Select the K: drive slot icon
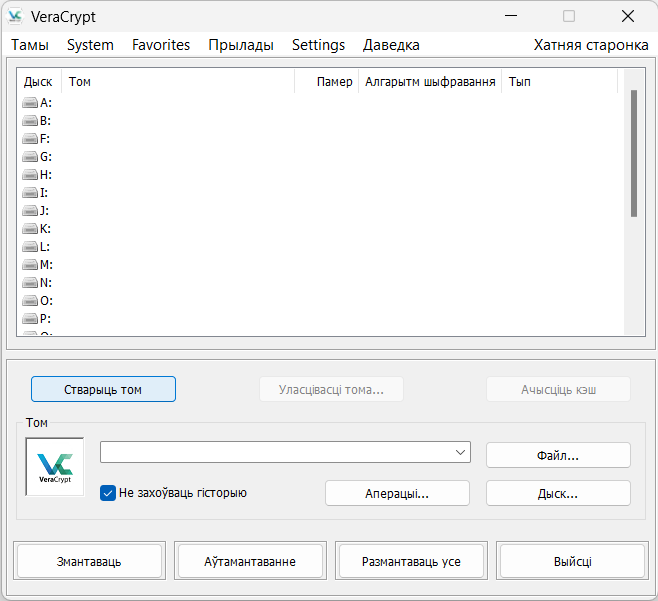This screenshot has width=658, height=601. coord(30,228)
